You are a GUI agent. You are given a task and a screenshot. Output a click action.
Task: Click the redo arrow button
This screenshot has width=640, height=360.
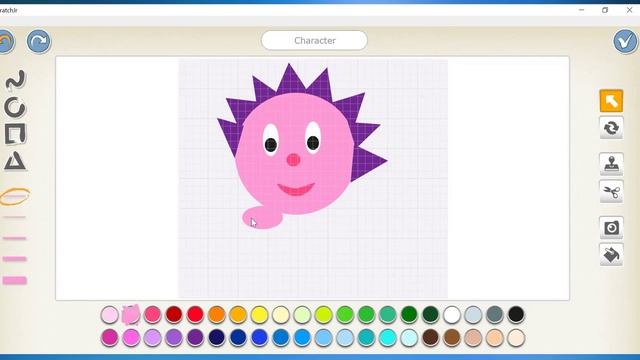(x=39, y=41)
